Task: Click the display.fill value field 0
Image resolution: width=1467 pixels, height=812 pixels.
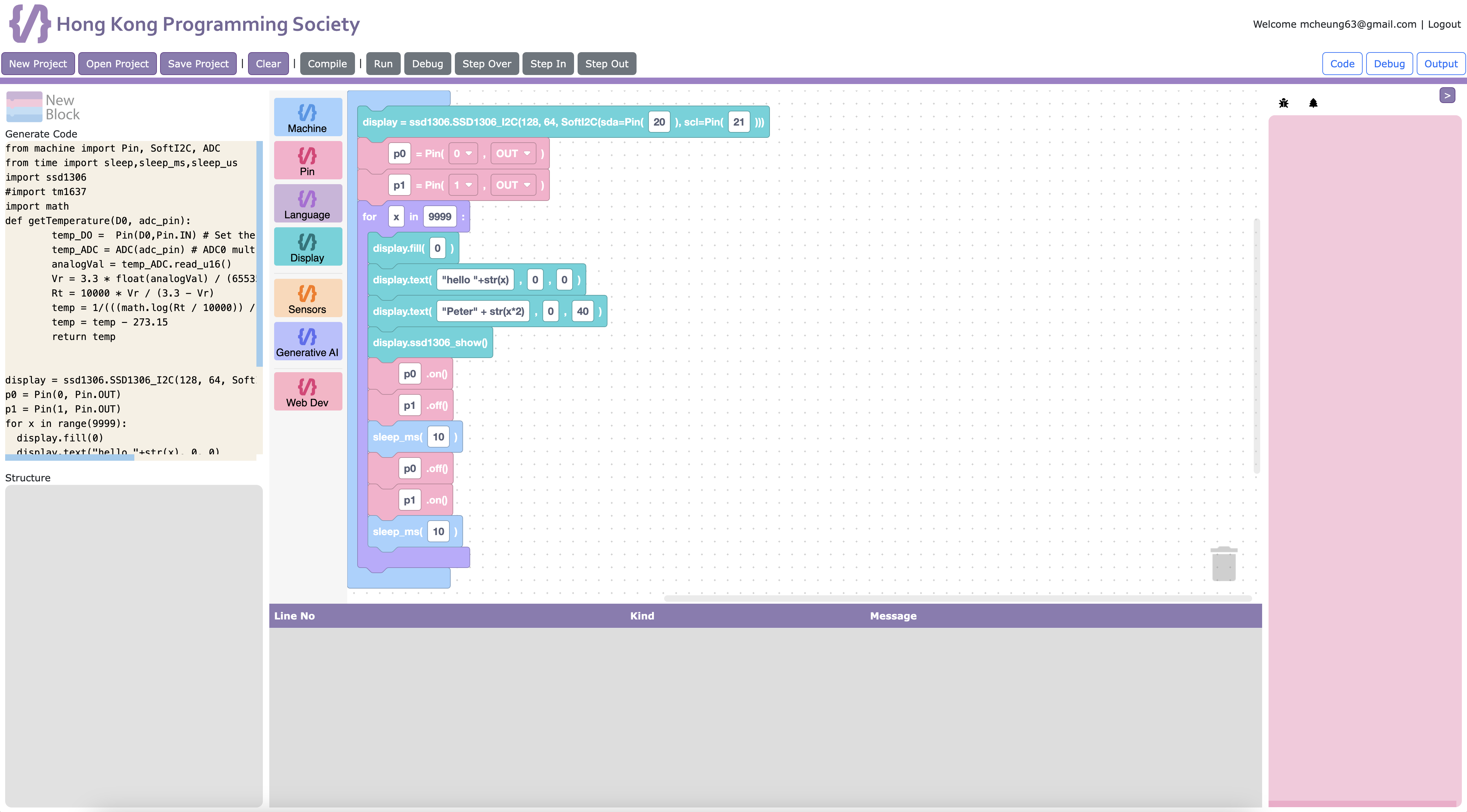Action: (437, 248)
